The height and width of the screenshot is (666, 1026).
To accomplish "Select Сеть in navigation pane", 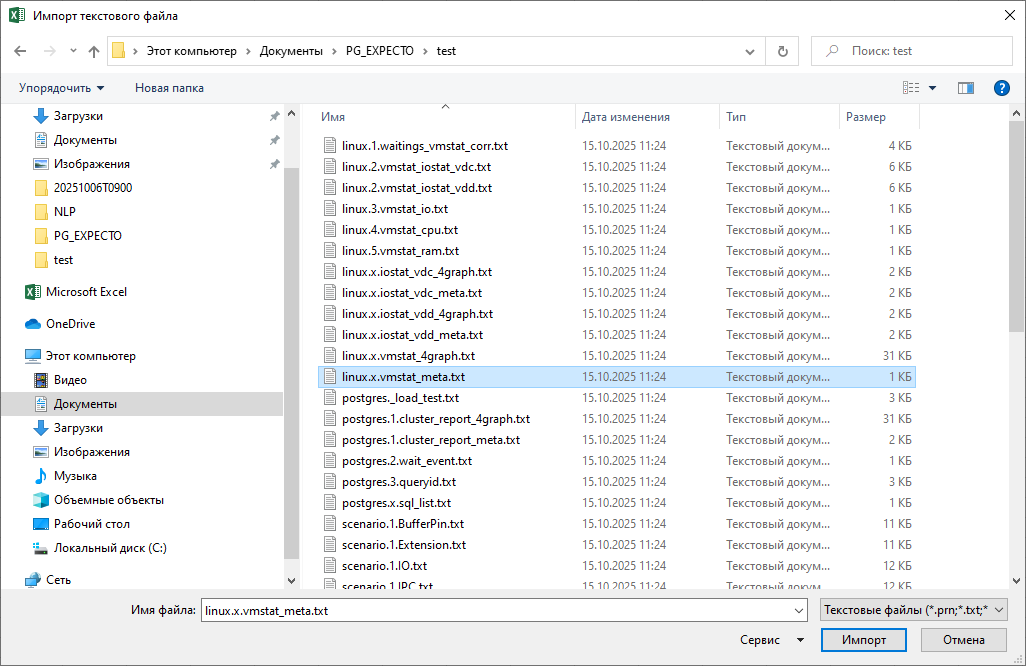I will (x=58, y=580).
